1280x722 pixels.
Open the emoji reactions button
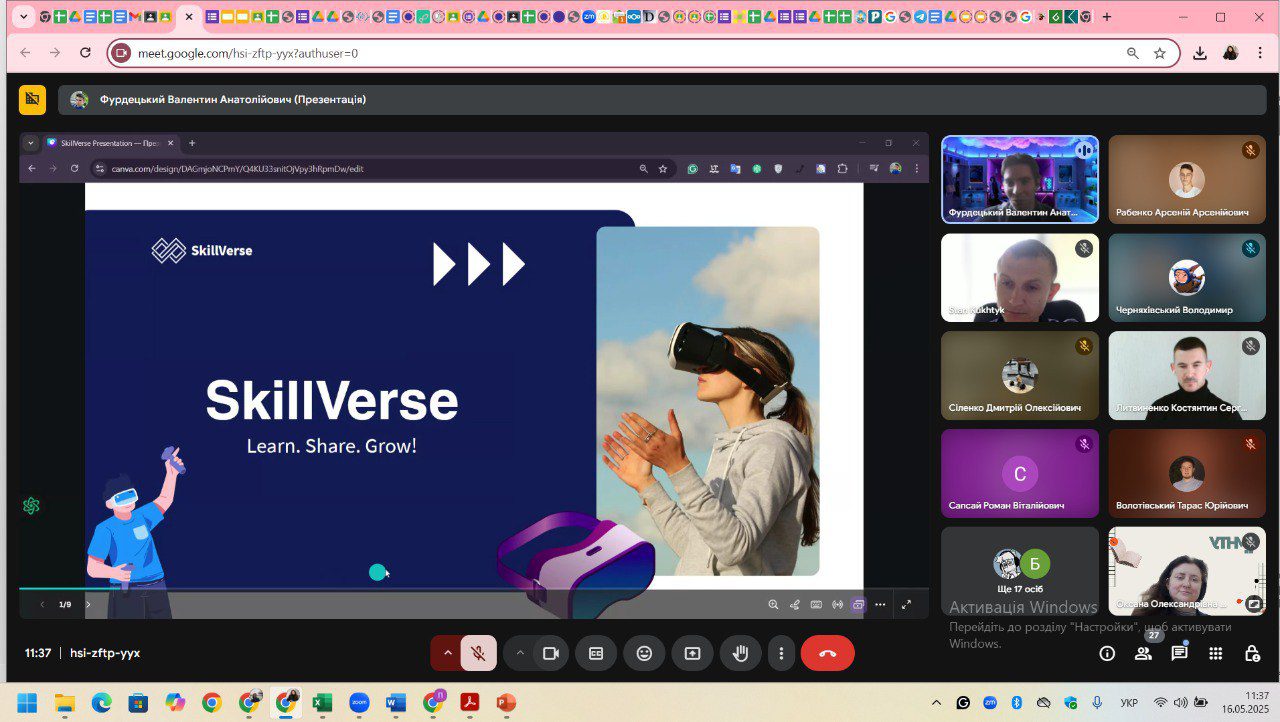click(644, 653)
